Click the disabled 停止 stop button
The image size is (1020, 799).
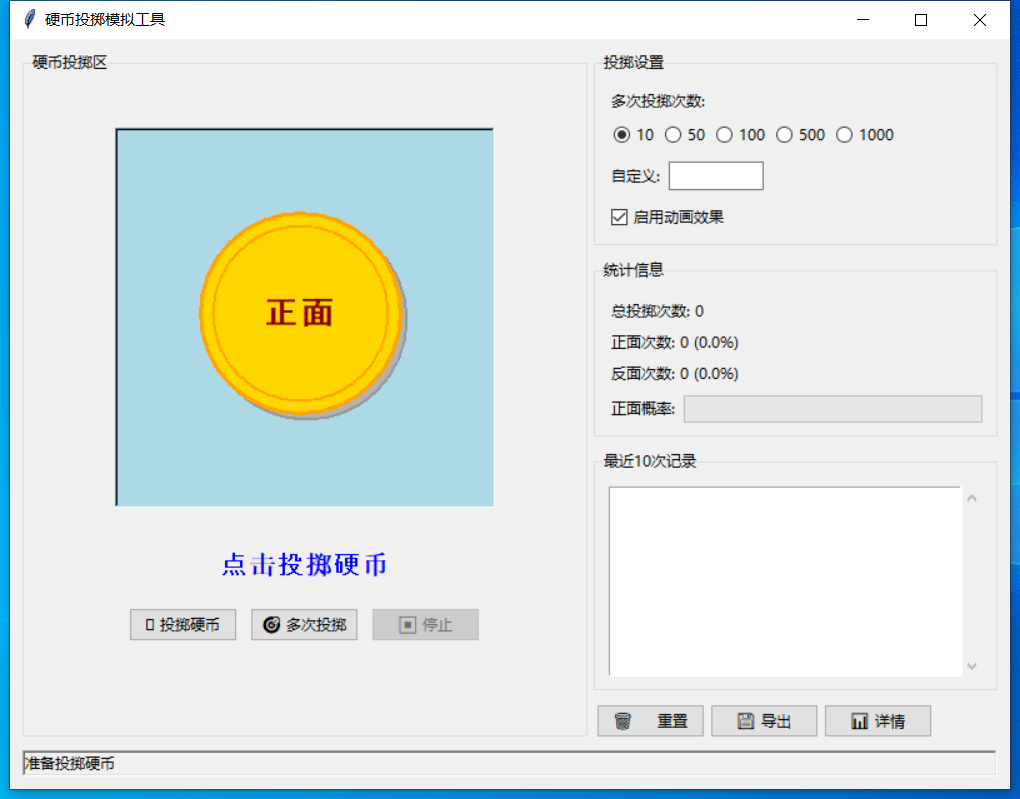click(x=425, y=625)
